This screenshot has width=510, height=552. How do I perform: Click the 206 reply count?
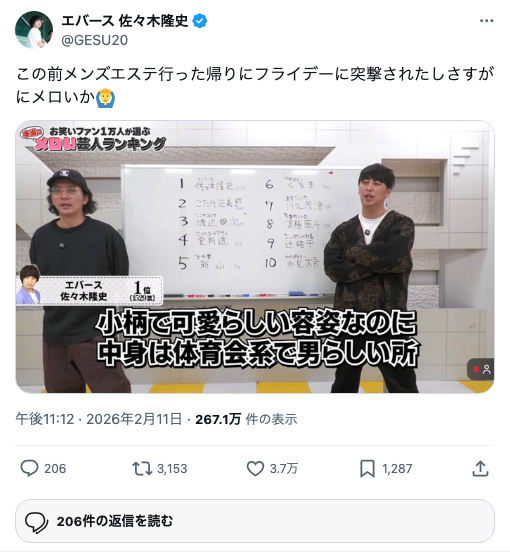coord(55,469)
